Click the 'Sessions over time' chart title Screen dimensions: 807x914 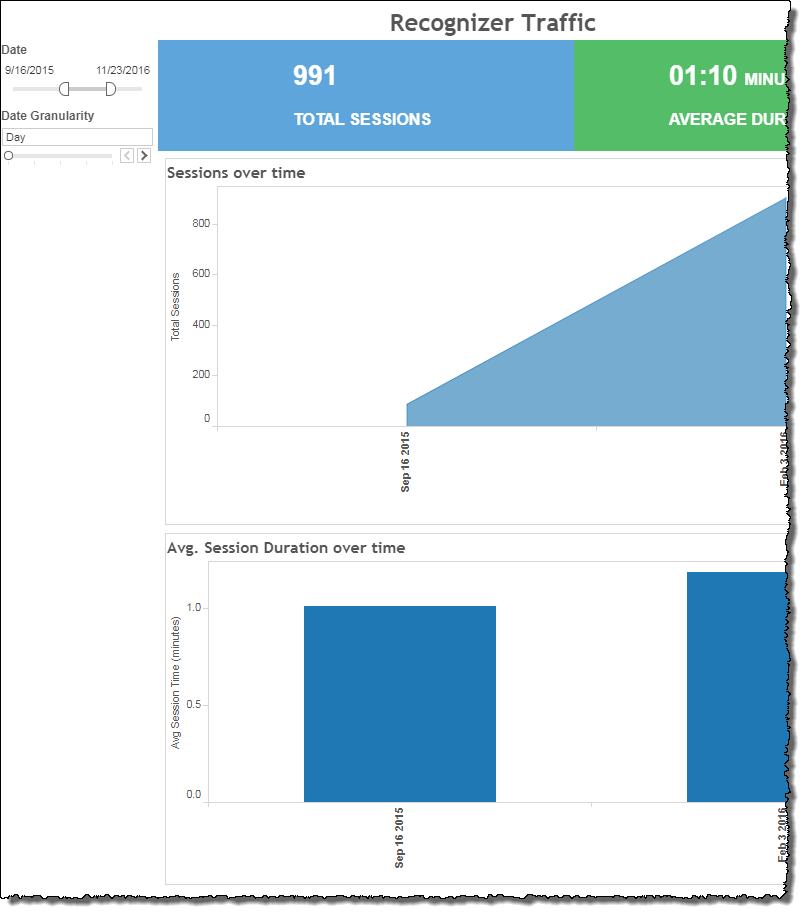[x=236, y=173]
